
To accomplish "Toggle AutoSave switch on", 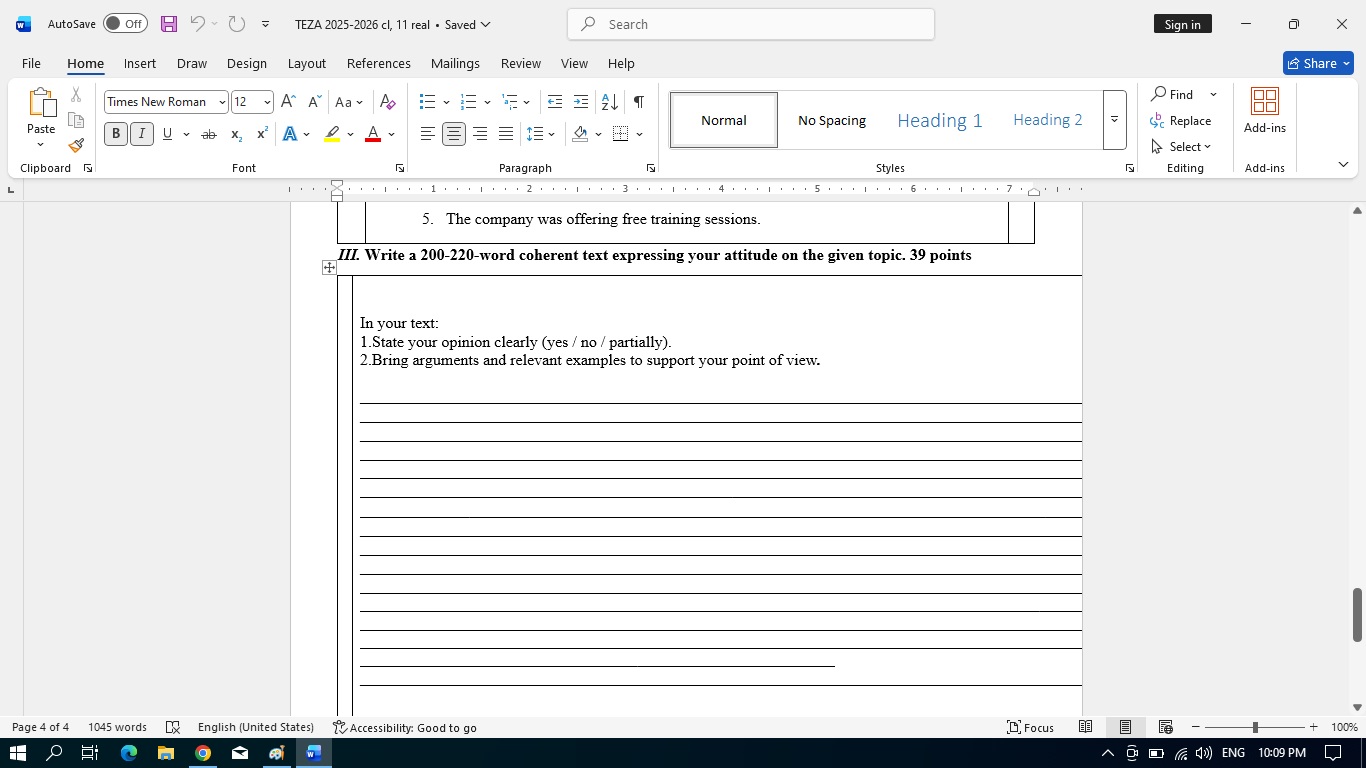I will click(125, 24).
